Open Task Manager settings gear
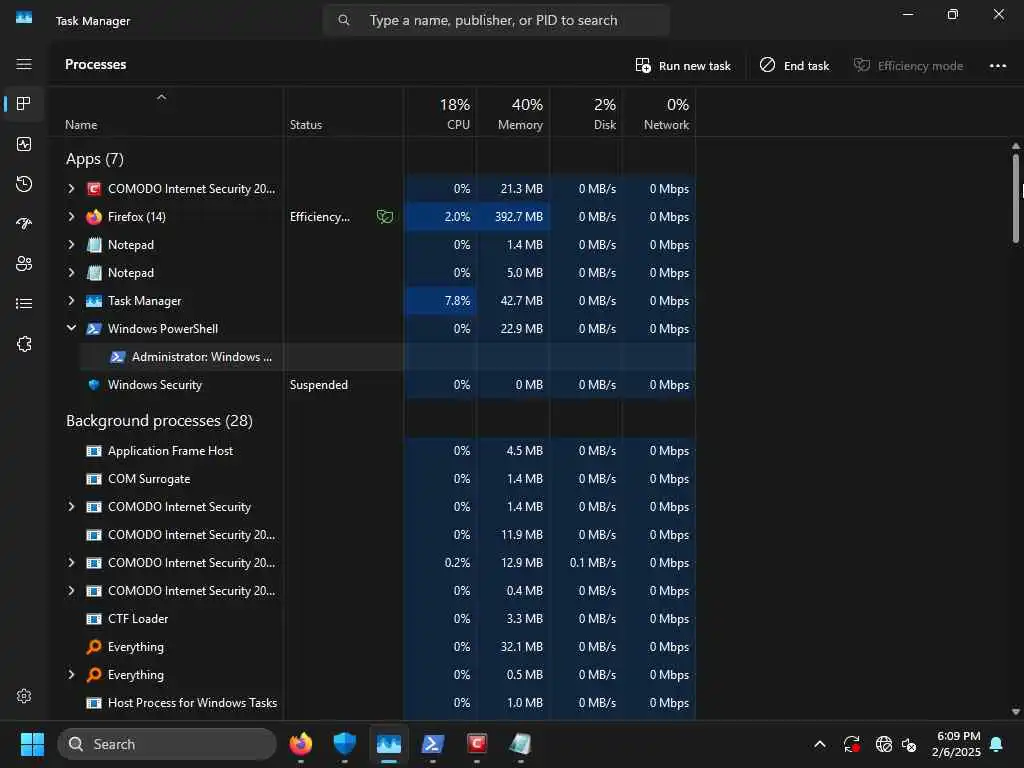This screenshot has width=1024, height=768. tap(24, 696)
